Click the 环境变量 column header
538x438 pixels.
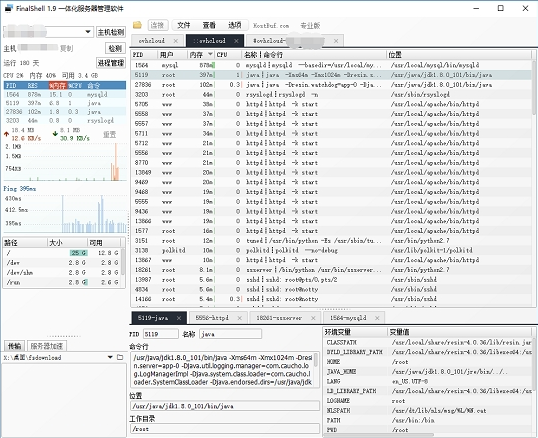(355, 332)
